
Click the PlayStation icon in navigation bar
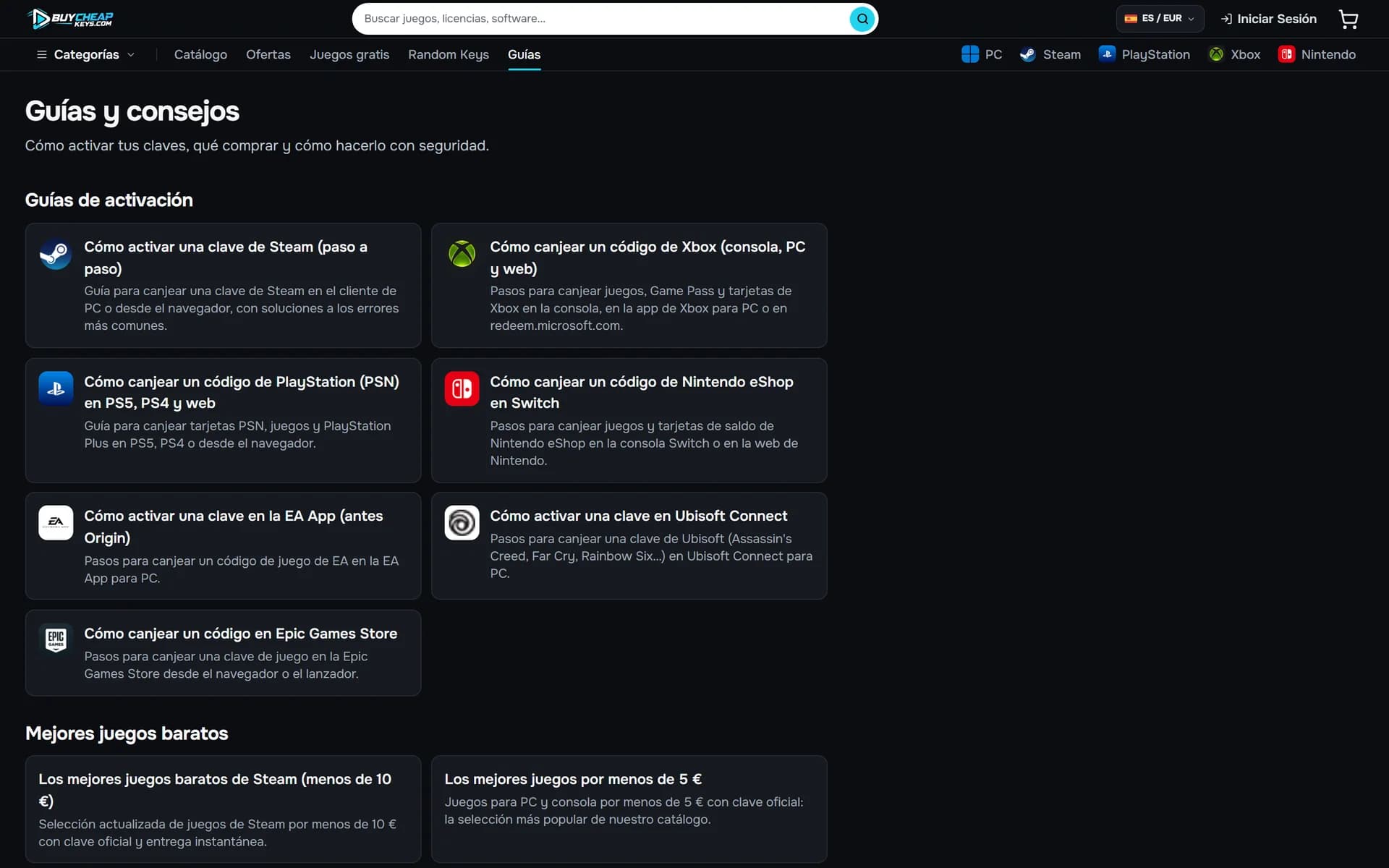1107,54
